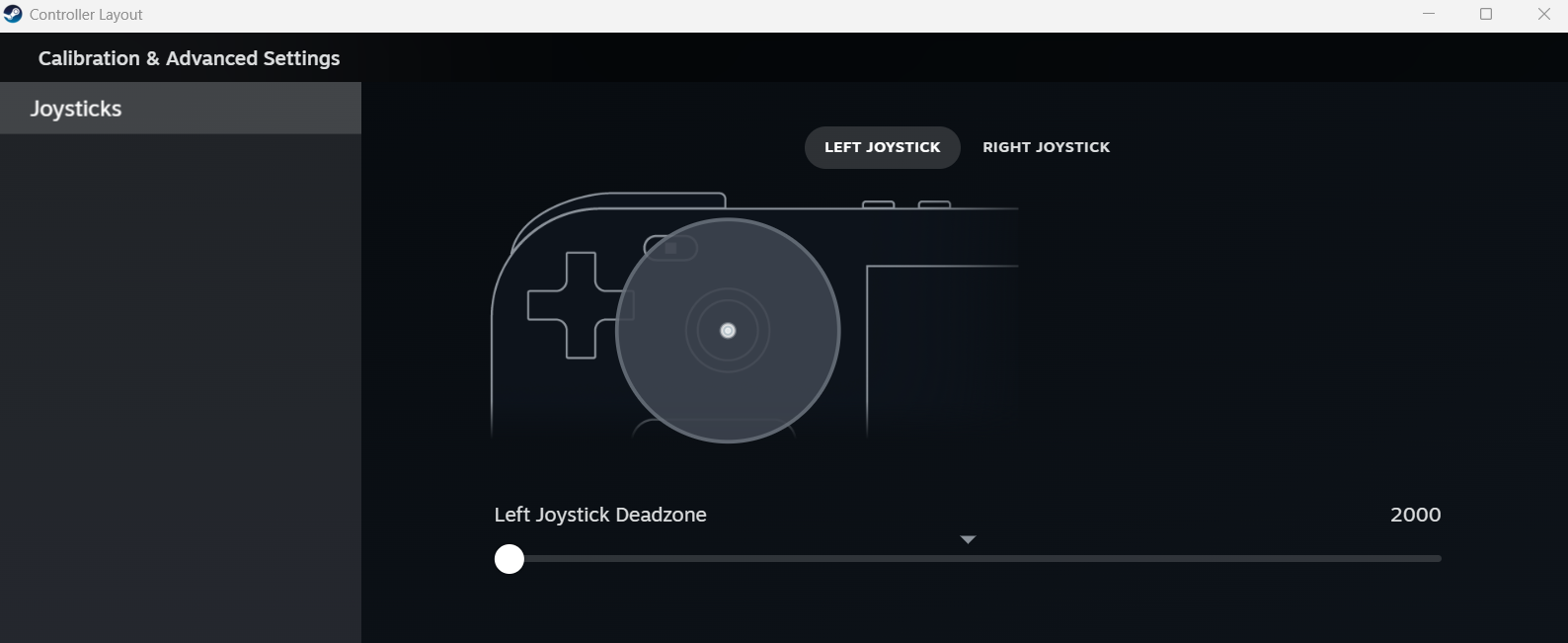1568x643 pixels.
Task: Click the deadzone slider's white handle
Action: [x=510, y=559]
